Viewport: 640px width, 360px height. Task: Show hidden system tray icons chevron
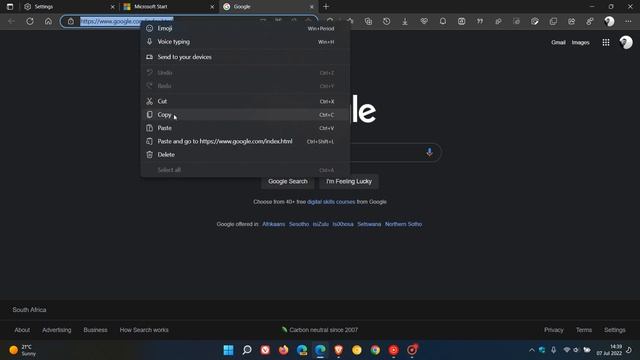(x=531, y=350)
